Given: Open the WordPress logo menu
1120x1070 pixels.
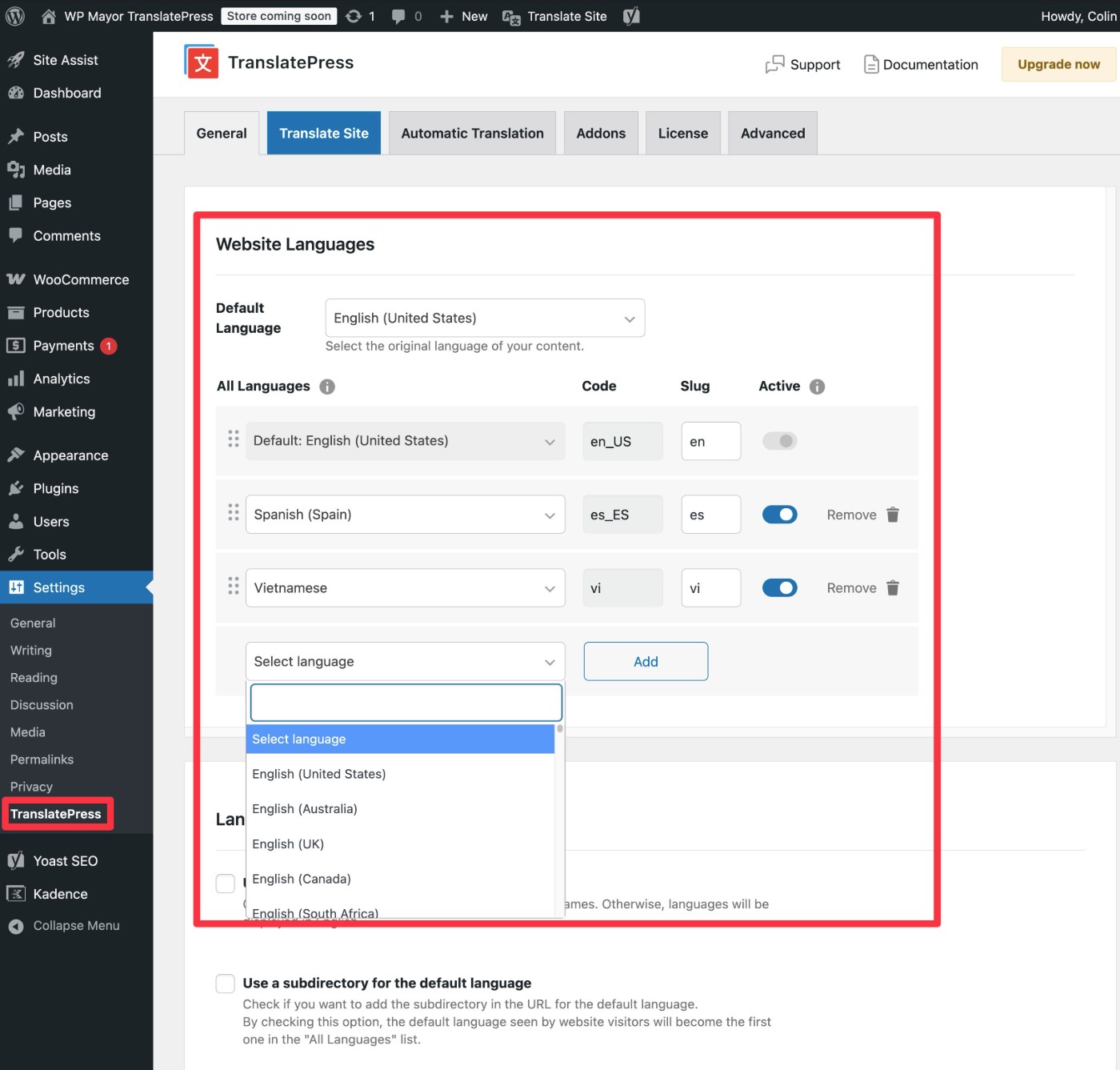Looking at the screenshot, I should tap(15, 16).
